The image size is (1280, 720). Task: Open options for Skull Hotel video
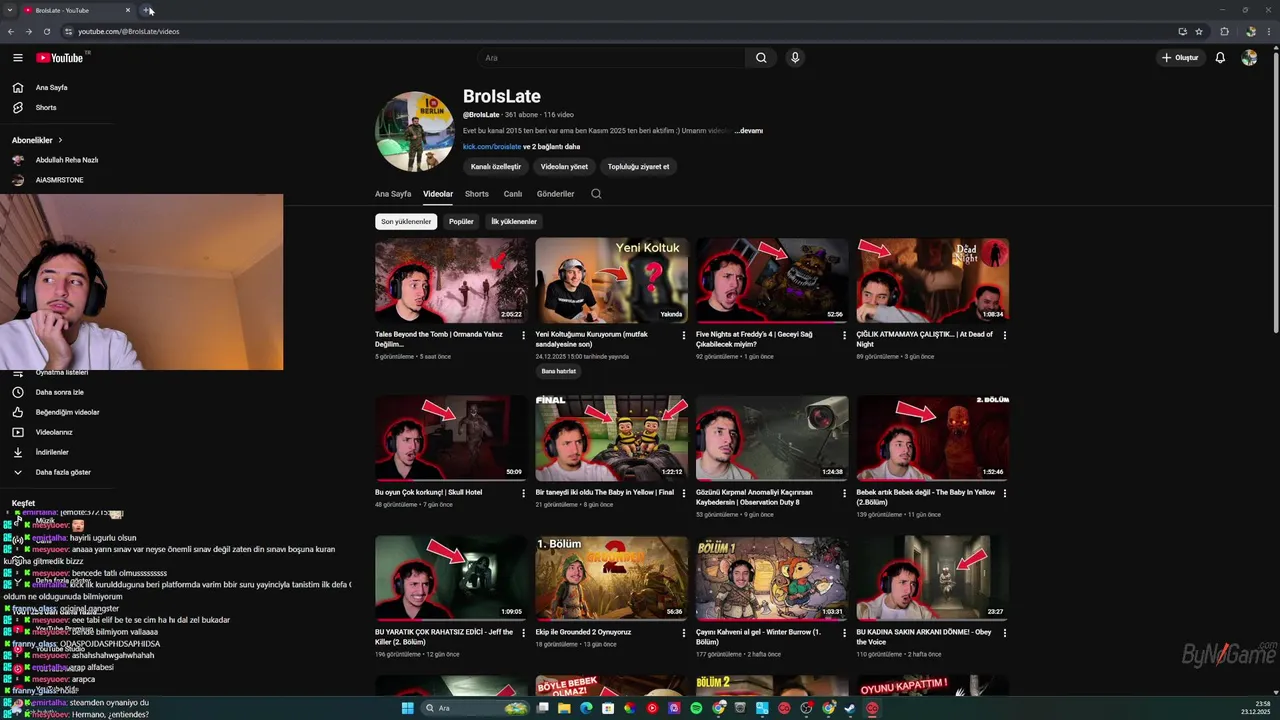point(523,493)
